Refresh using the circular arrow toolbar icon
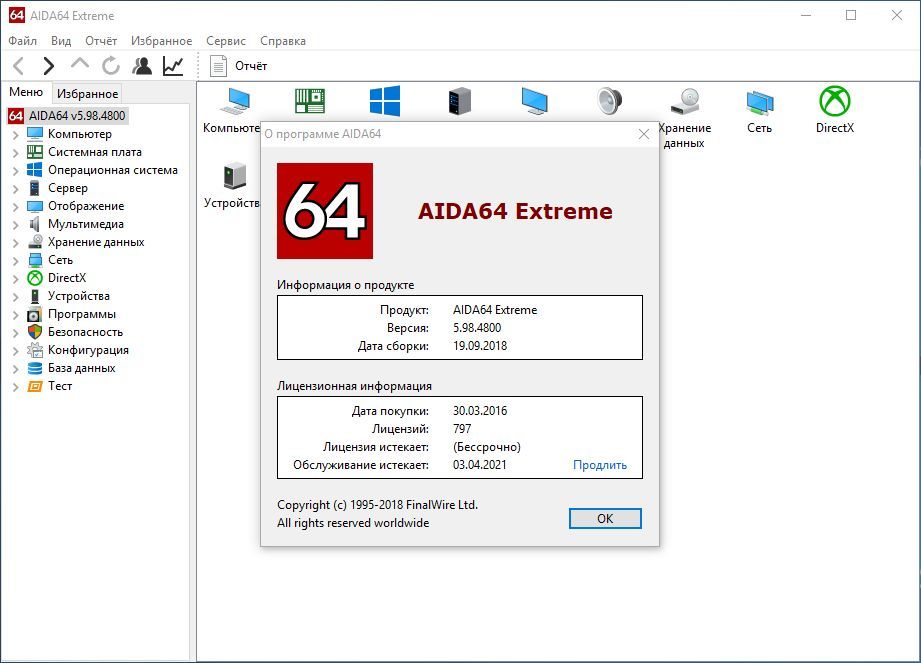This screenshot has width=921, height=663. tap(110, 66)
